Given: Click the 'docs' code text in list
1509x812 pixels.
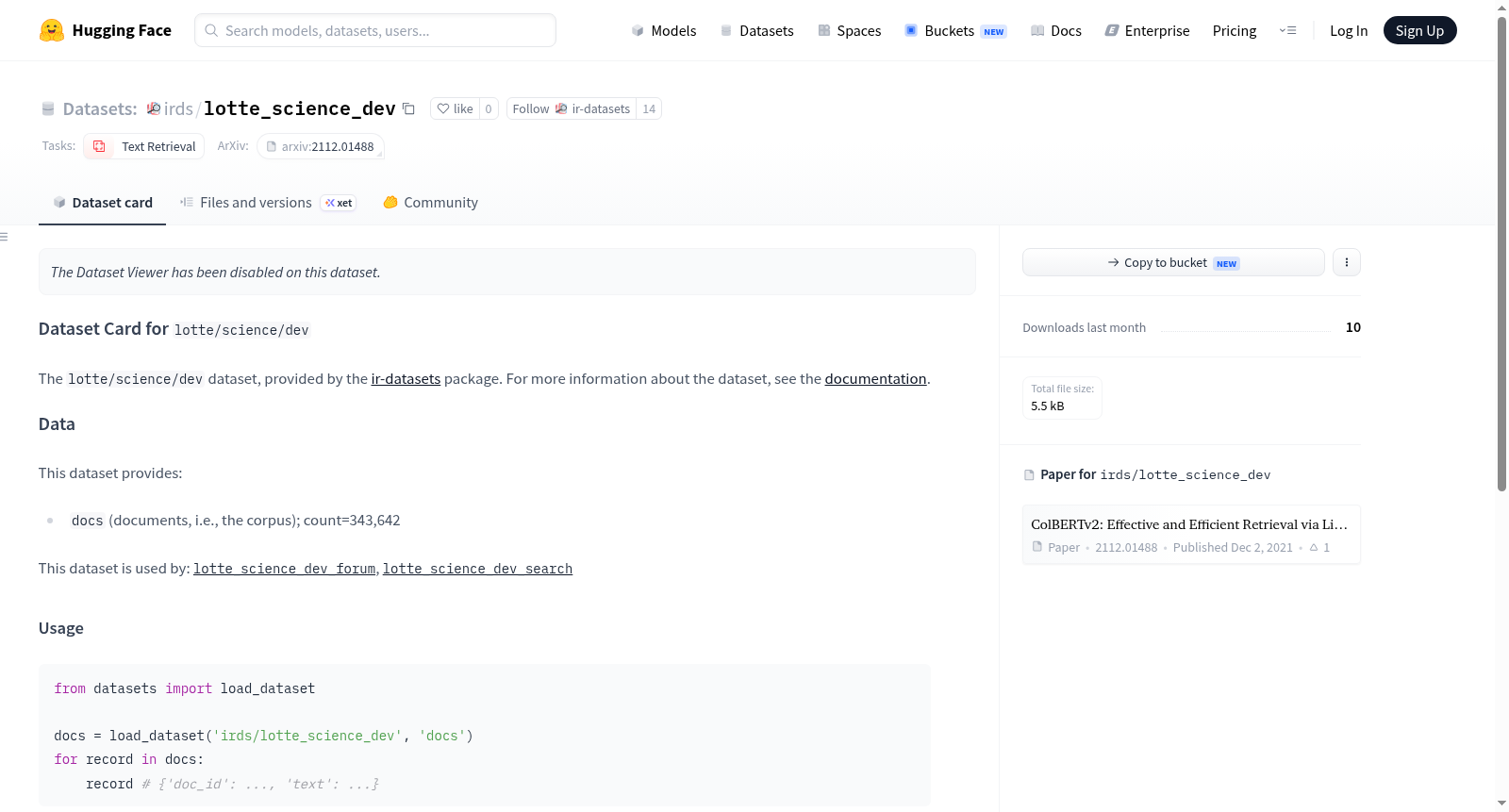Looking at the screenshot, I should click(87, 521).
